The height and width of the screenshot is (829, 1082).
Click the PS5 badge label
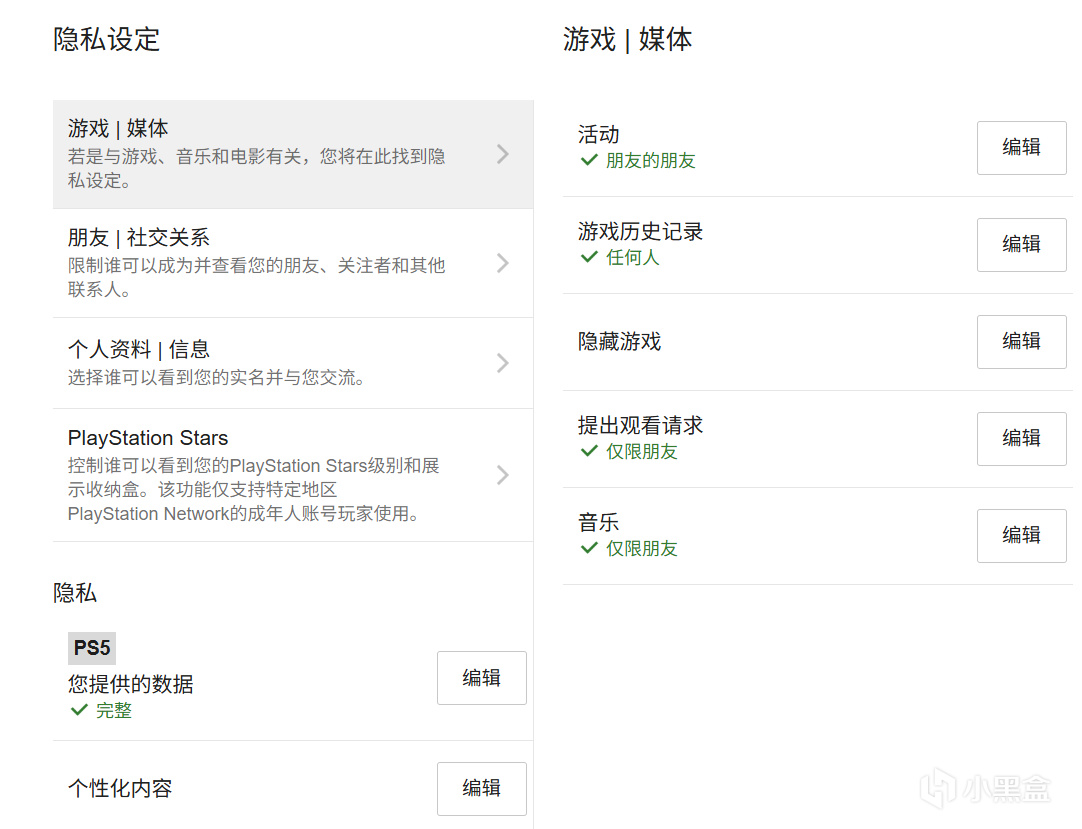92,648
